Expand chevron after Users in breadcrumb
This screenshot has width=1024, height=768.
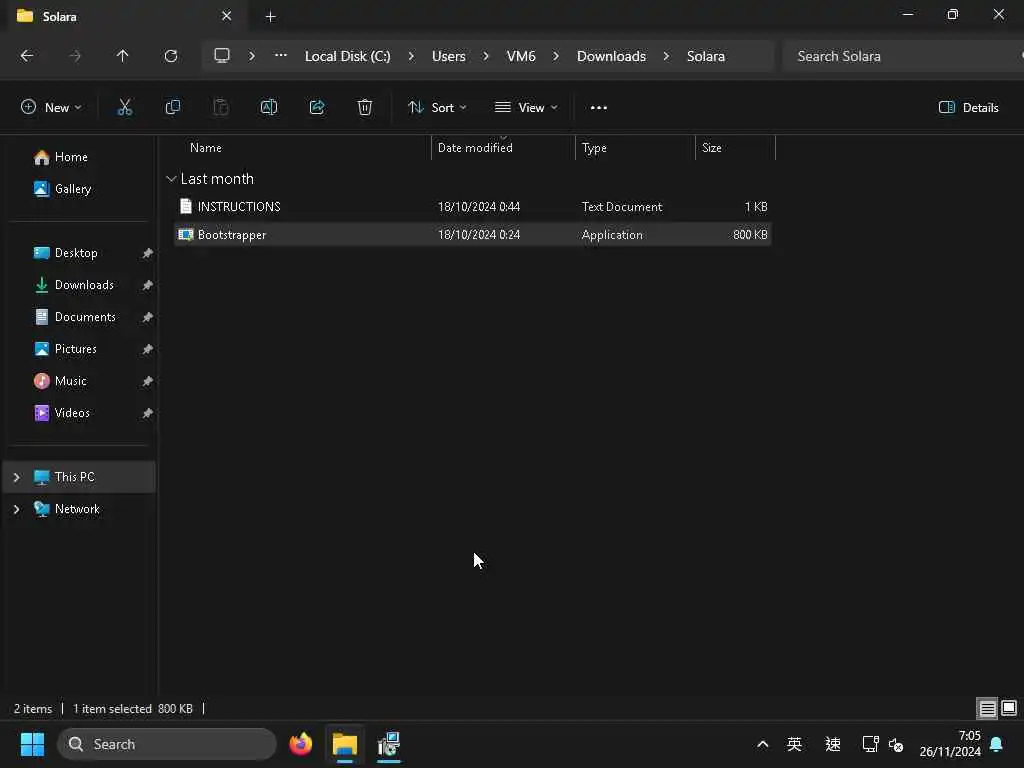[486, 56]
